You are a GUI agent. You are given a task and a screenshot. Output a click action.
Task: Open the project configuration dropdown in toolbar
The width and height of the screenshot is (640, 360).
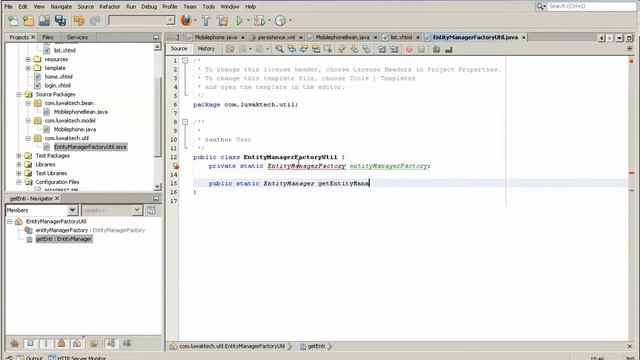click(170, 20)
